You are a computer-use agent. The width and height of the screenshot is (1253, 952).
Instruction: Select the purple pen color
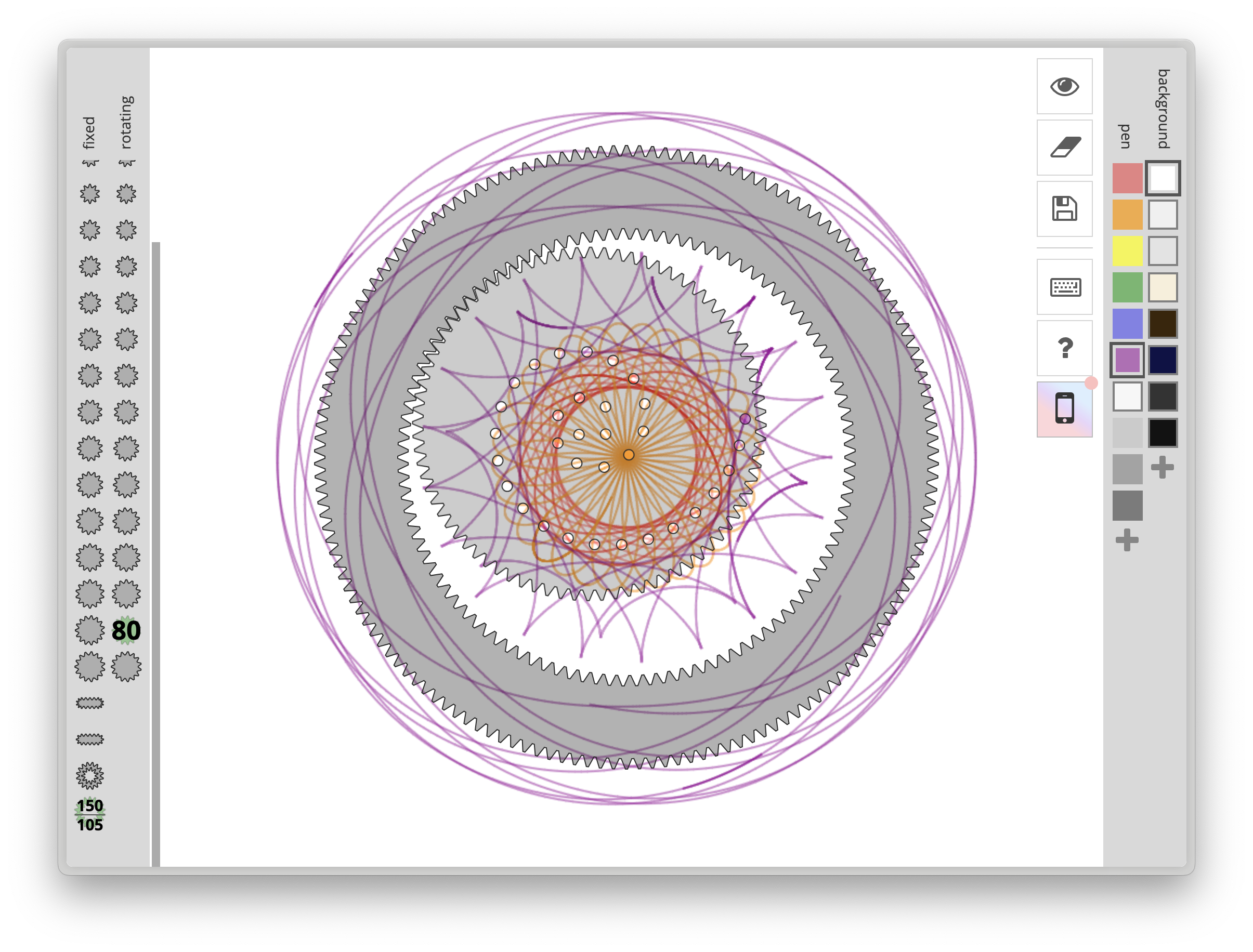1127,360
